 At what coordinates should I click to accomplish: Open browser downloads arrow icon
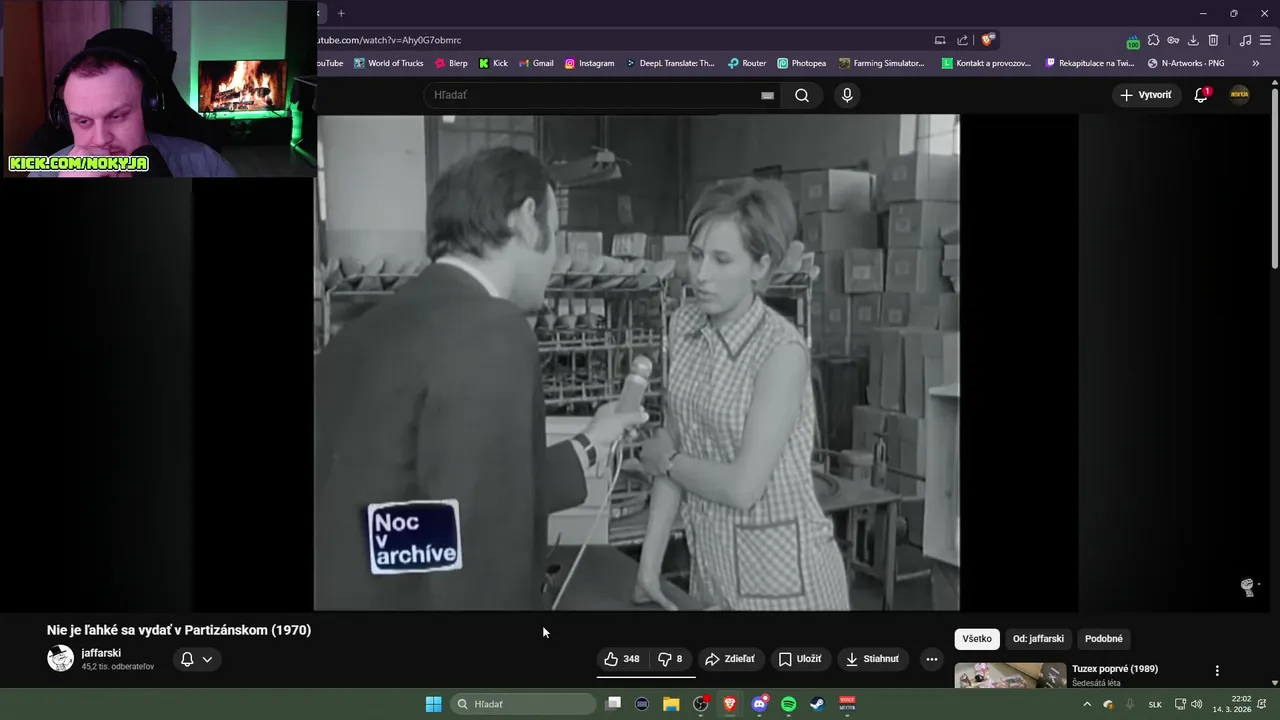pos(1193,40)
